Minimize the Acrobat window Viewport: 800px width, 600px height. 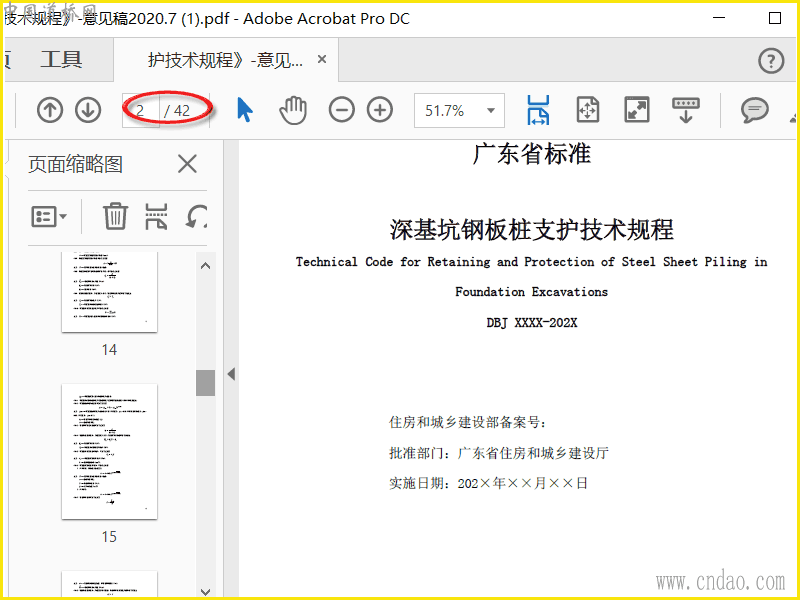pos(719,18)
